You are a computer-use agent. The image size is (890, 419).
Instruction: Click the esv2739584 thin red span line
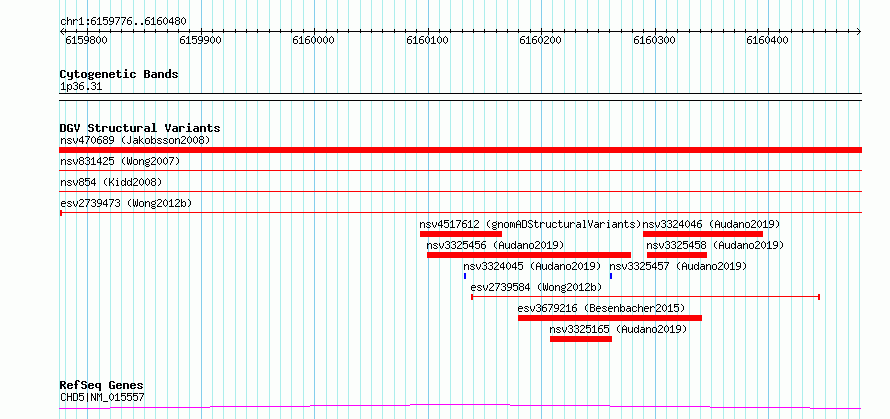(645, 297)
